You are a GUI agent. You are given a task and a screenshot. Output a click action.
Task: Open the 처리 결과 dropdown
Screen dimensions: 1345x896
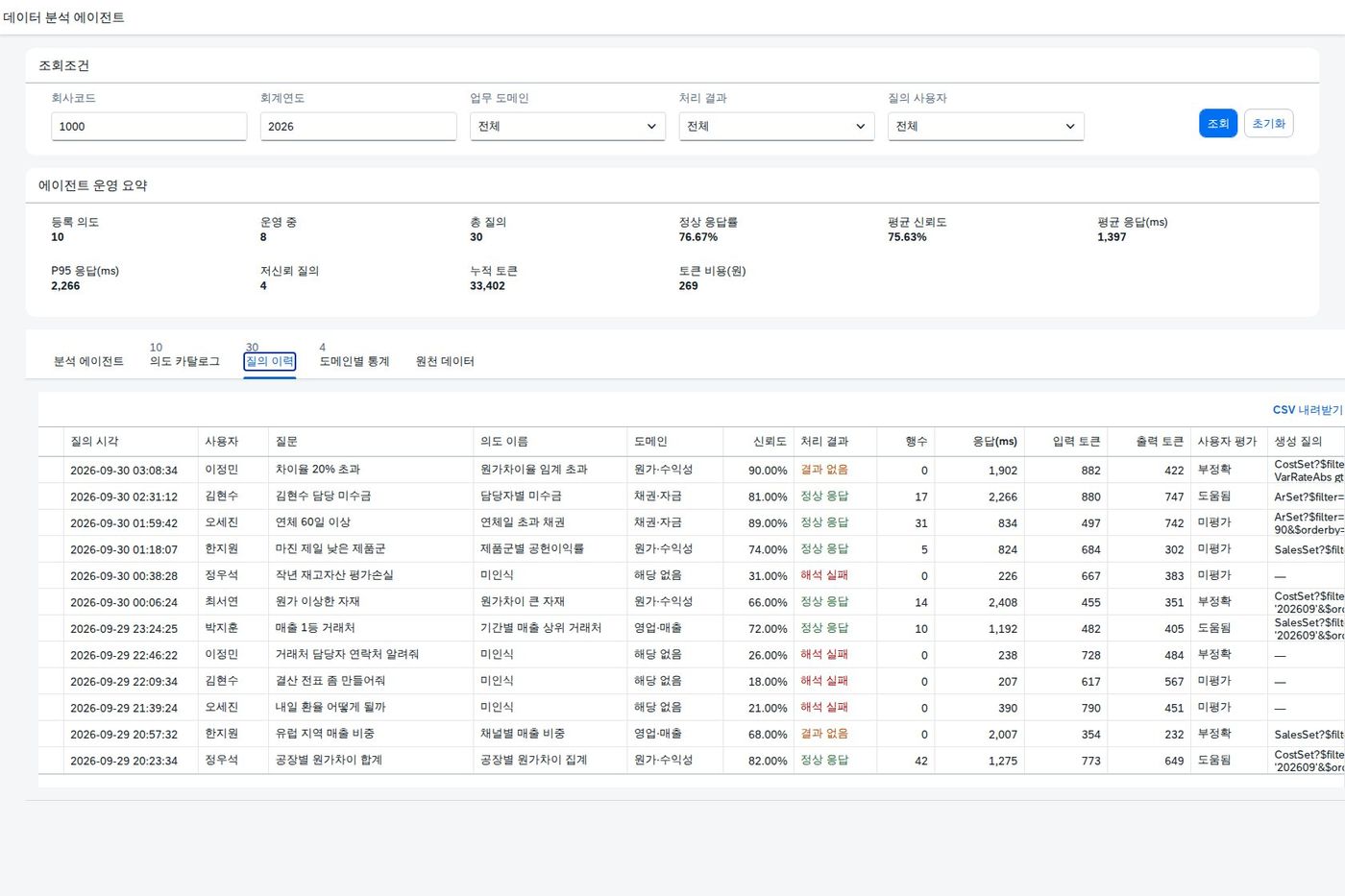point(776,126)
